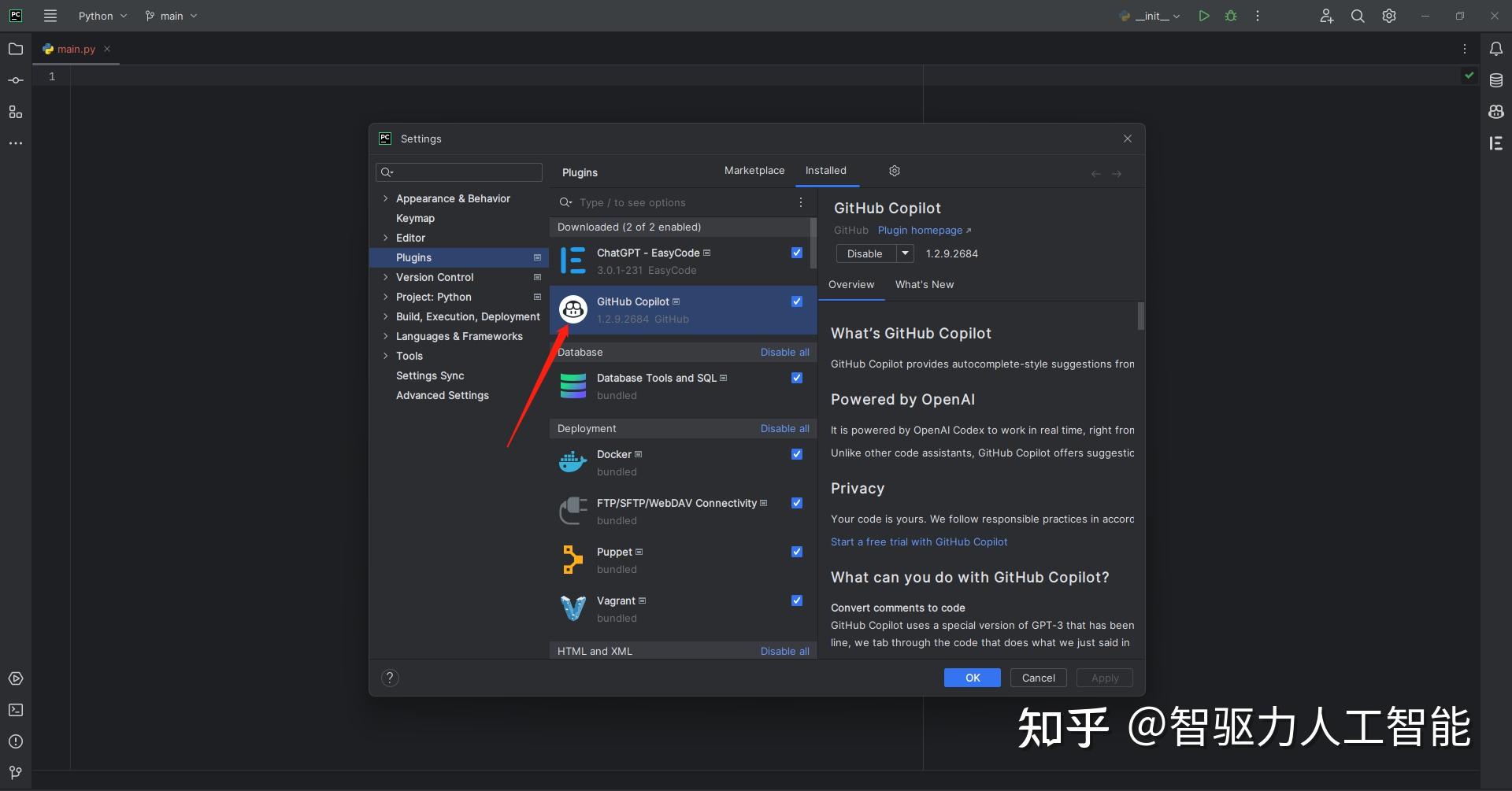Open the main branch dropdown

click(x=170, y=15)
